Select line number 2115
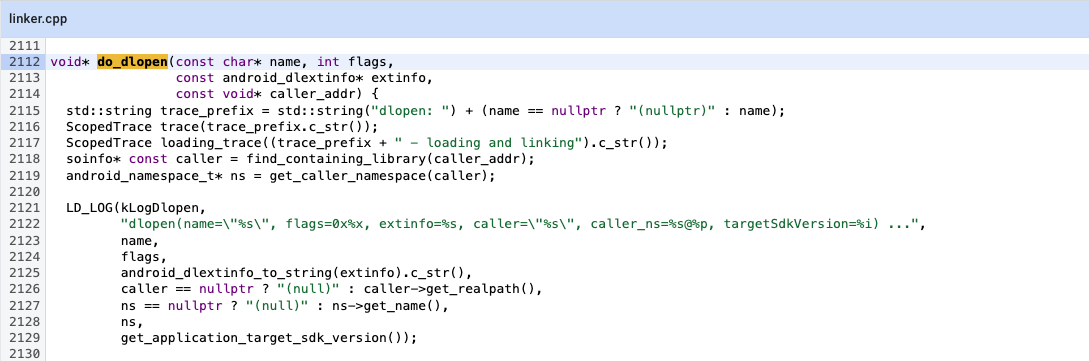The image size is (1089, 361). click(x=24, y=110)
